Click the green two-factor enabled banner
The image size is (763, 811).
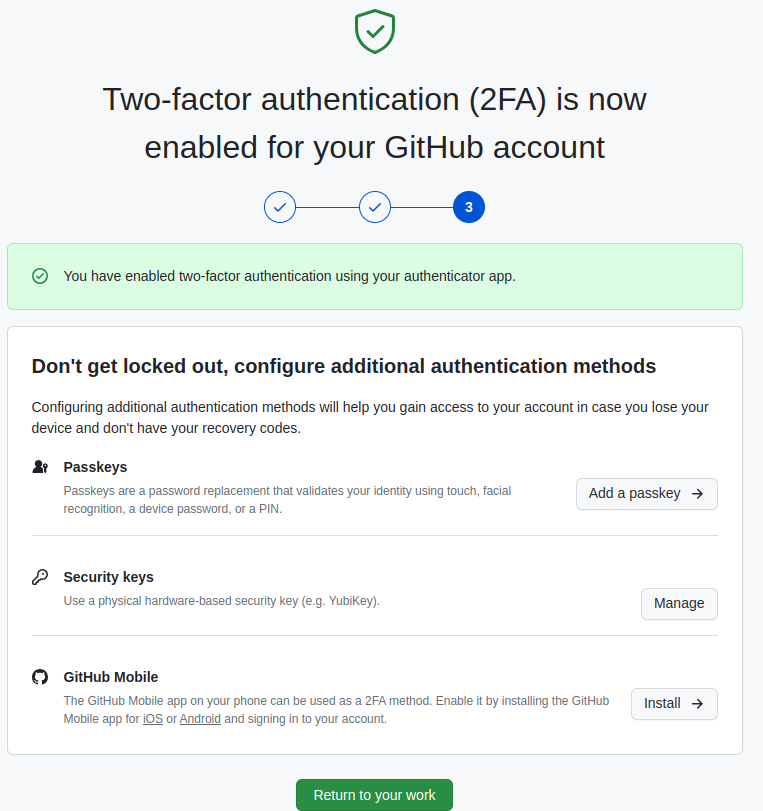point(374,276)
